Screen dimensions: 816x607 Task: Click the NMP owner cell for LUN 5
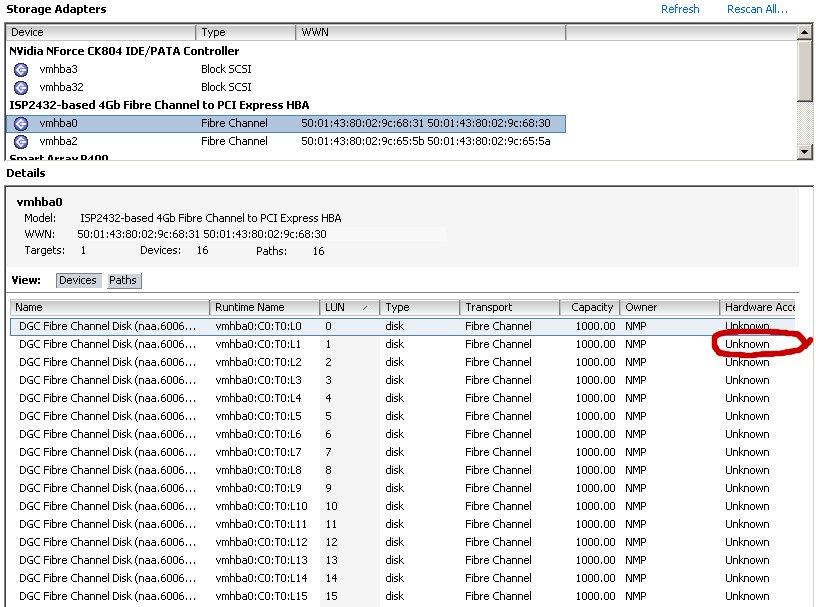point(636,416)
